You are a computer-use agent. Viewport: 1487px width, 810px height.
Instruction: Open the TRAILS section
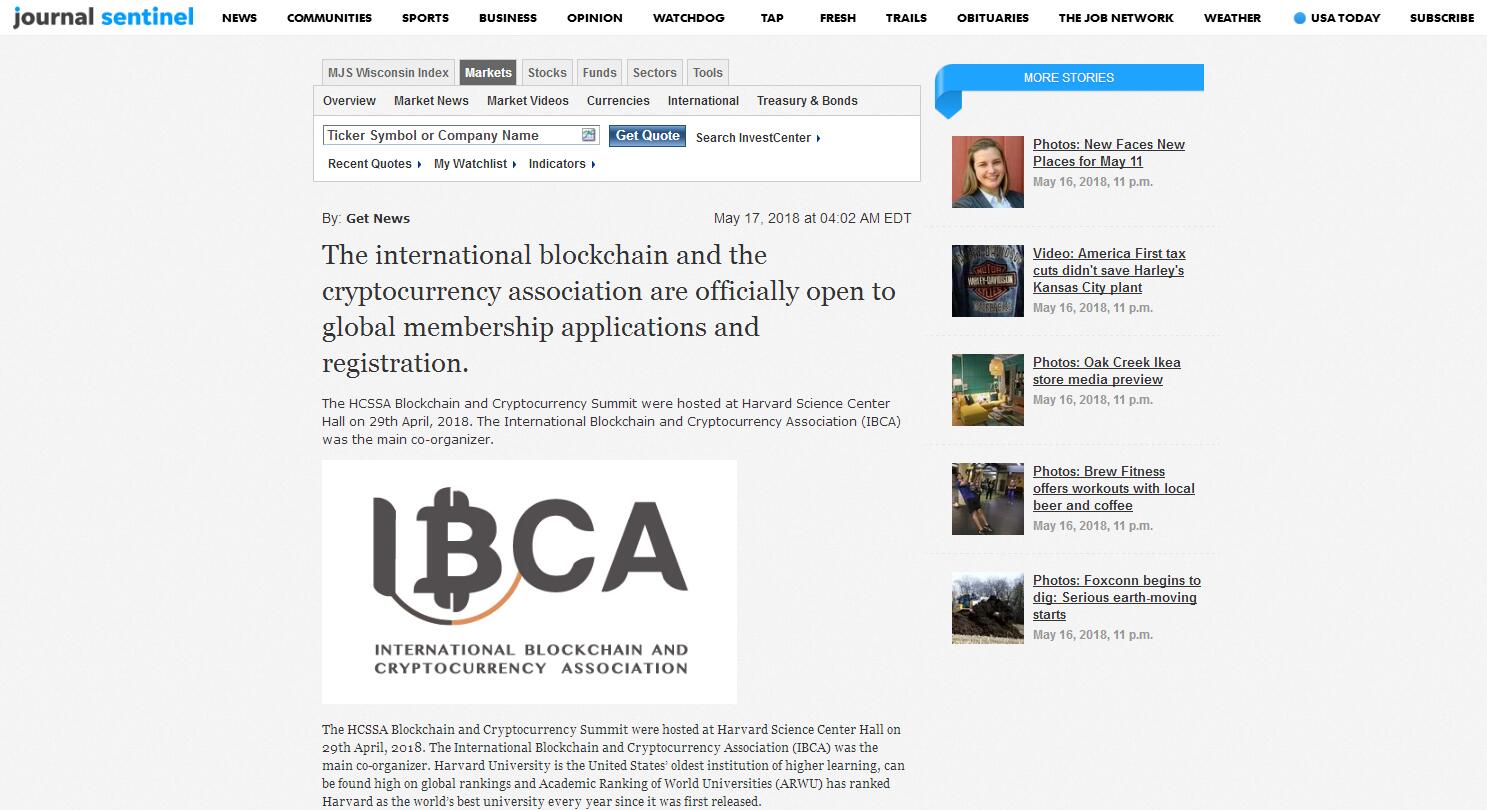[906, 18]
